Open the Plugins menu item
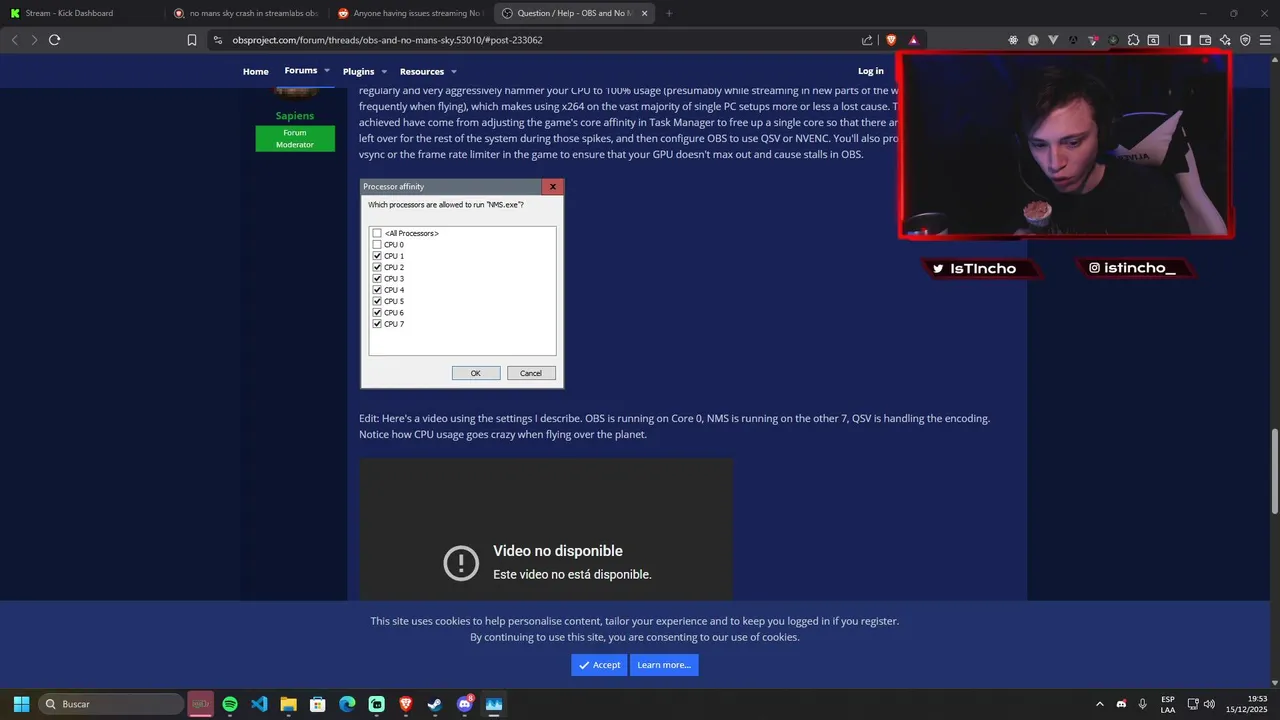Screen dimensions: 1280x720 click(358, 71)
